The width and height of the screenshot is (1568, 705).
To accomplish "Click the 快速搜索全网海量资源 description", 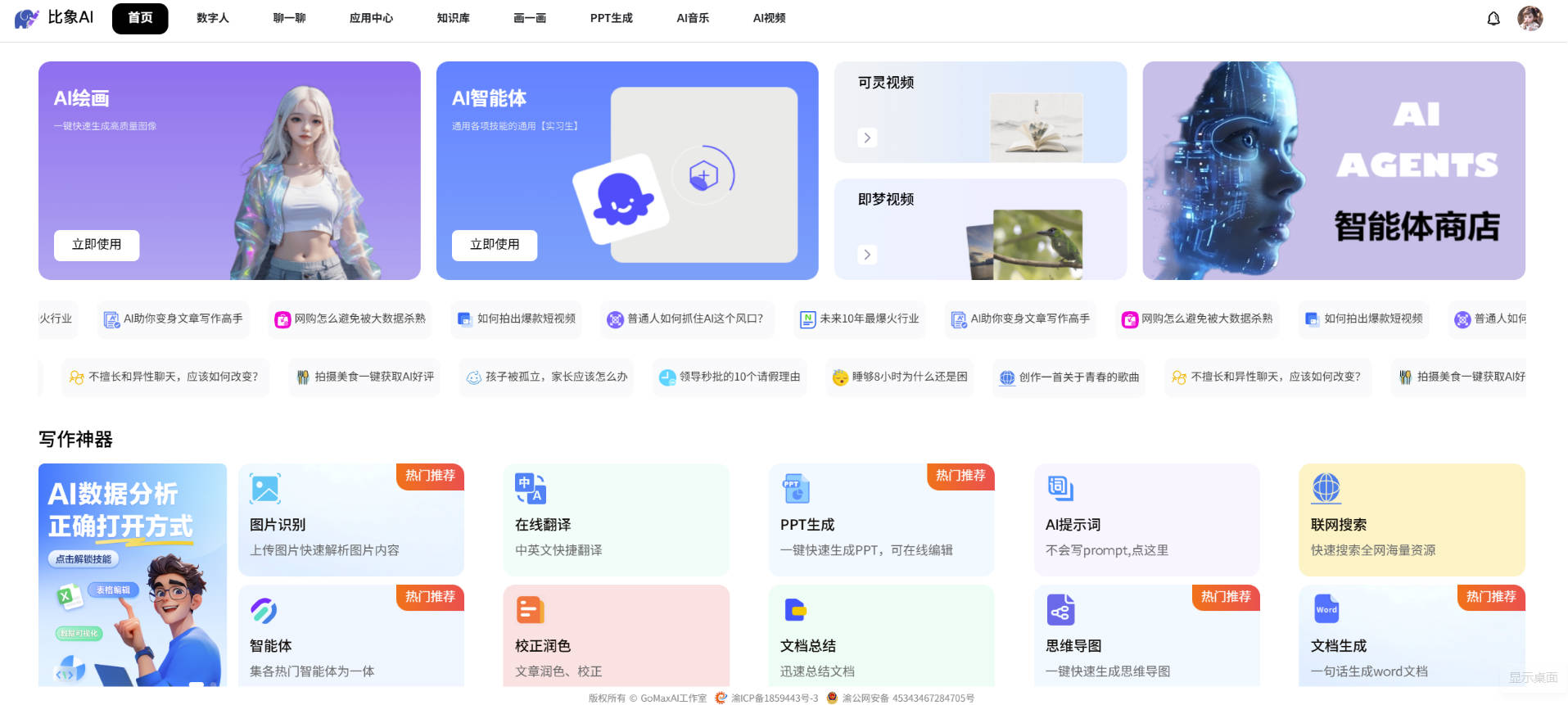I will coord(1373,550).
